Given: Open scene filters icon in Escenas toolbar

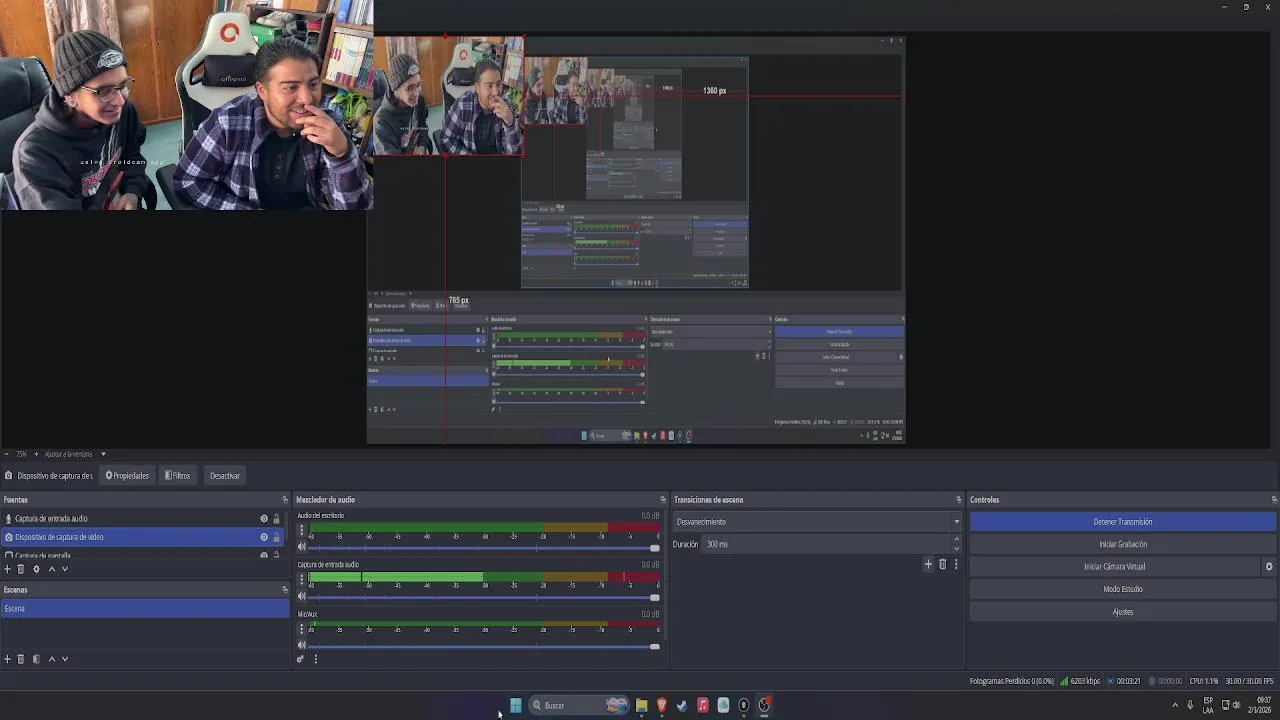Looking at the screenshot, I should point(36,659).
